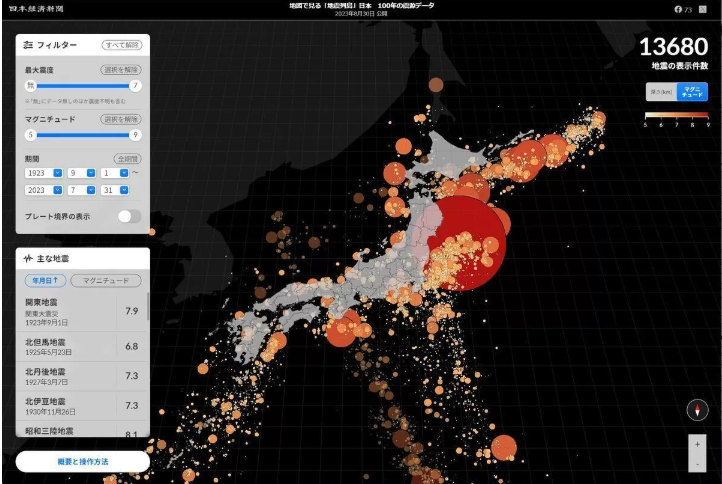Reset map orientation with the compass
722x484 pixels.
[697, 410]
